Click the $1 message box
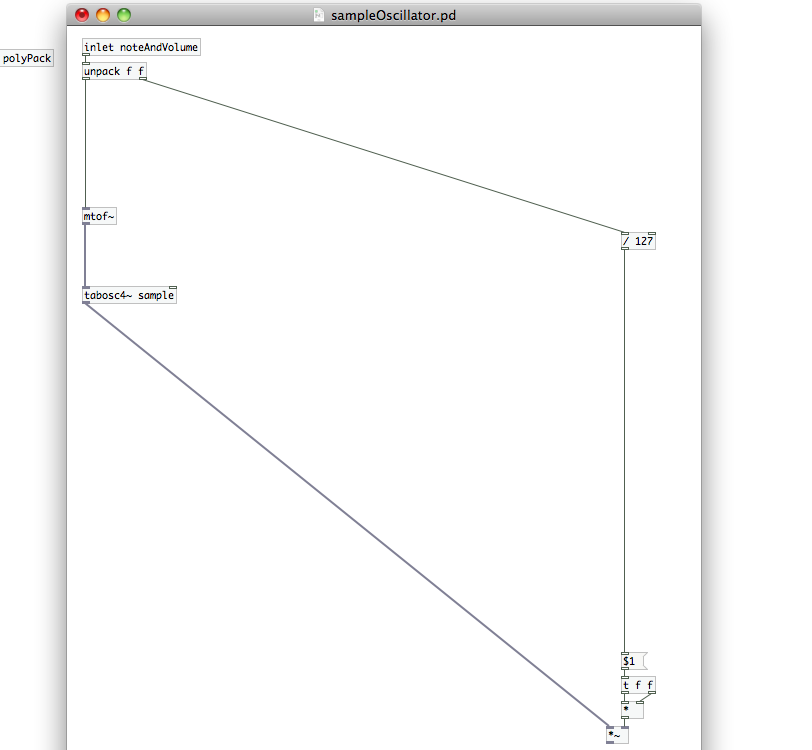Screen dimensions: 812x750 pyautogui.click(x=632, y=661)
